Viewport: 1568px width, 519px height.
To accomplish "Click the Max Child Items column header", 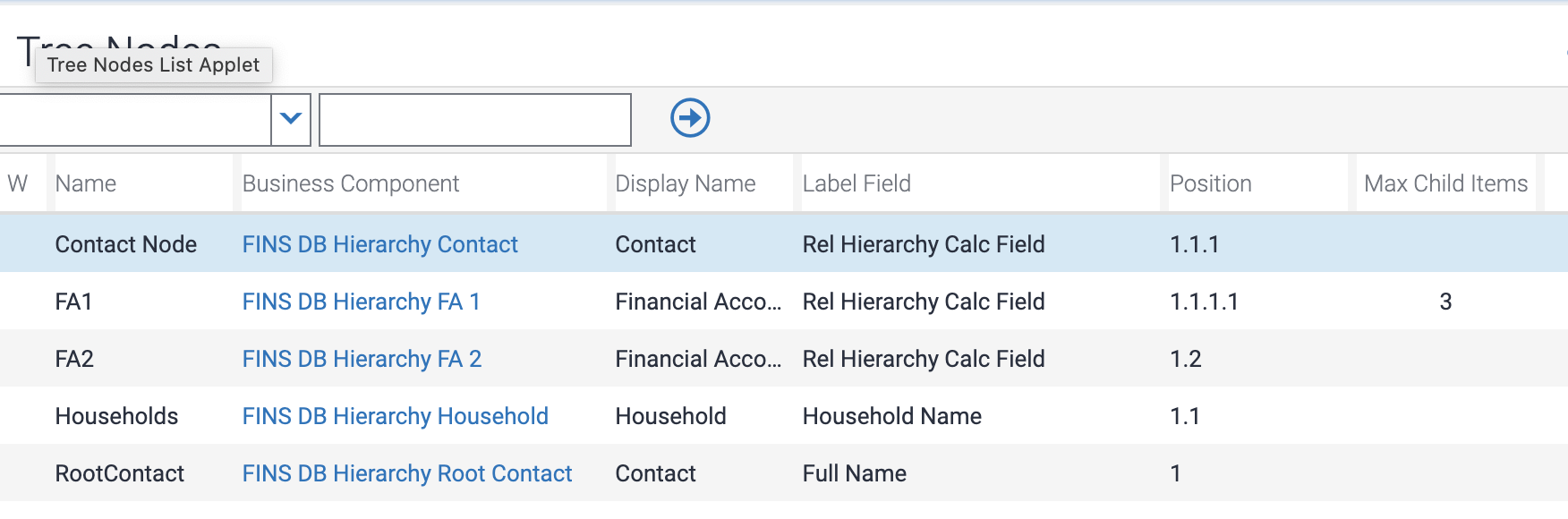I will coord(1445,183).
